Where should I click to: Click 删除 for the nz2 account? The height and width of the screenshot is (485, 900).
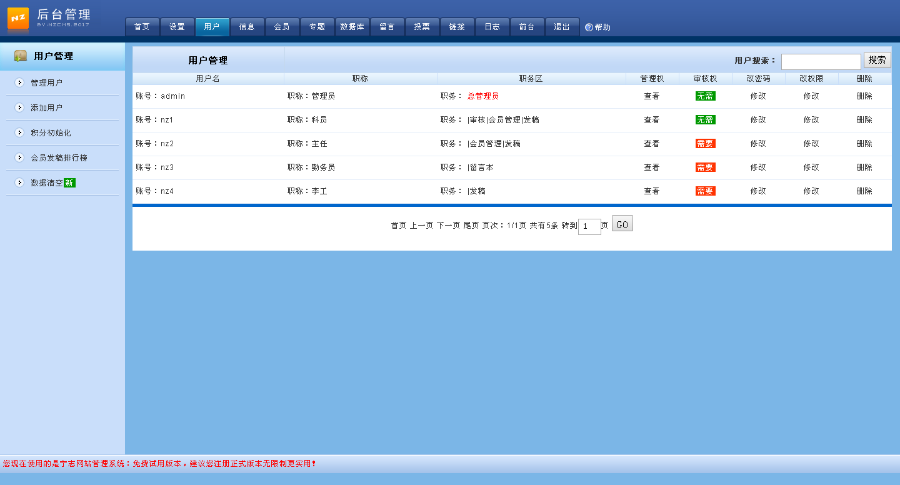[x=864, y=143]
